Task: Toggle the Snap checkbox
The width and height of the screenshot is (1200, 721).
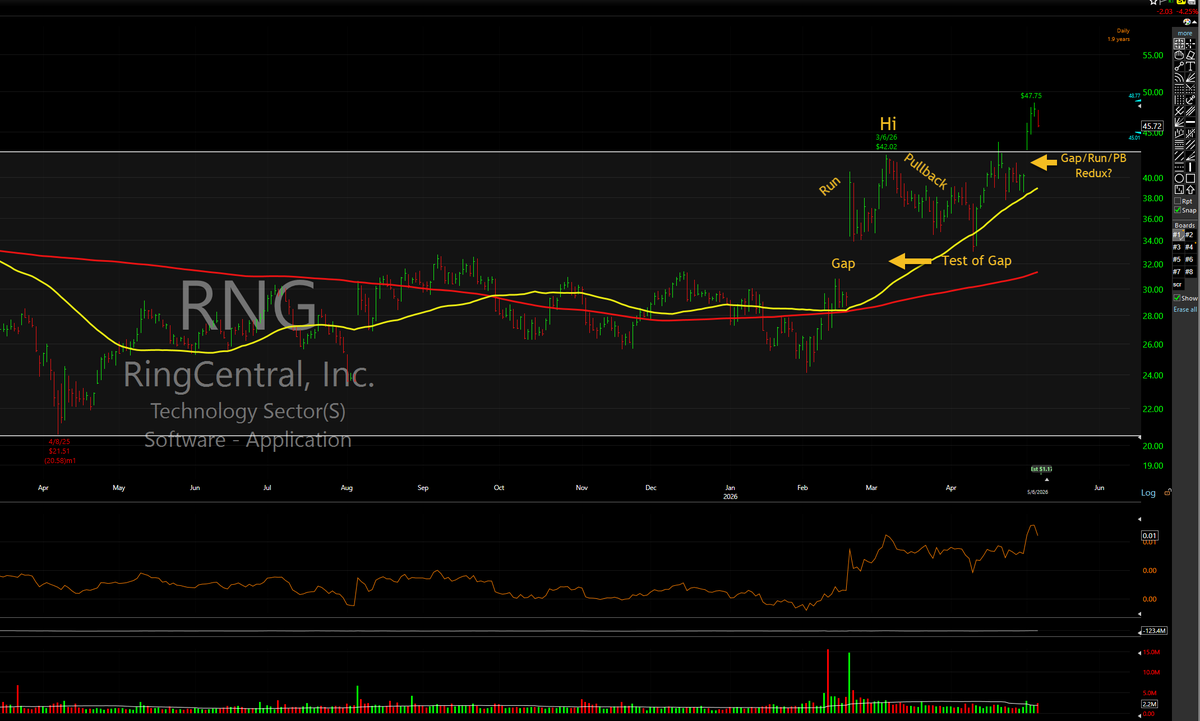Action: click(x=1177, y=210)
